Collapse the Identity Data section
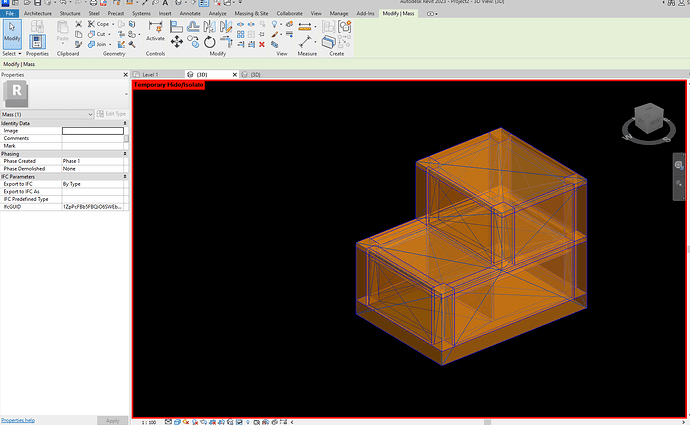Viewport: 690px width, 425px height. [x=125, y=123]
